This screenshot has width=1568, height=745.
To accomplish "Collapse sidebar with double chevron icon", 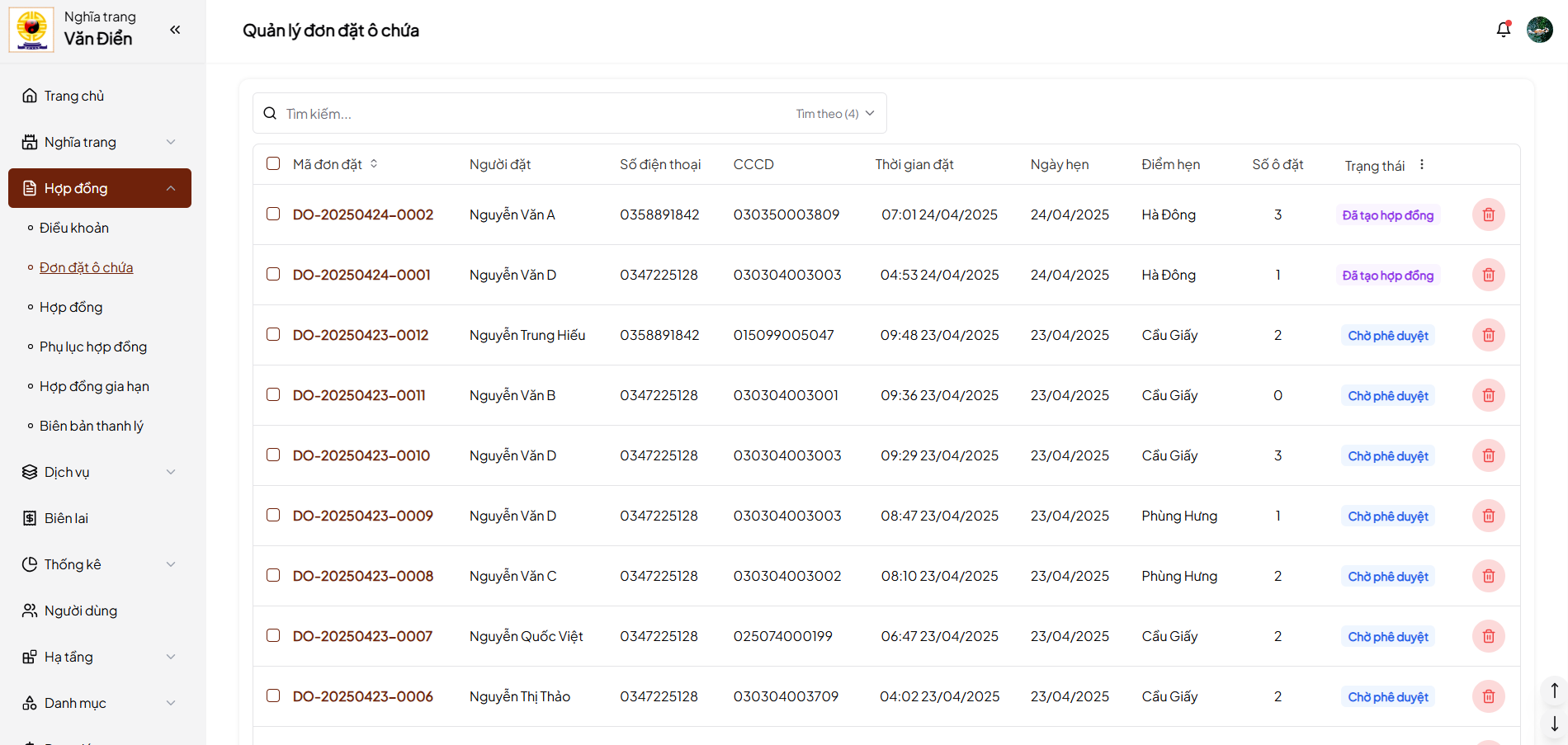I will tap(175, 30).
